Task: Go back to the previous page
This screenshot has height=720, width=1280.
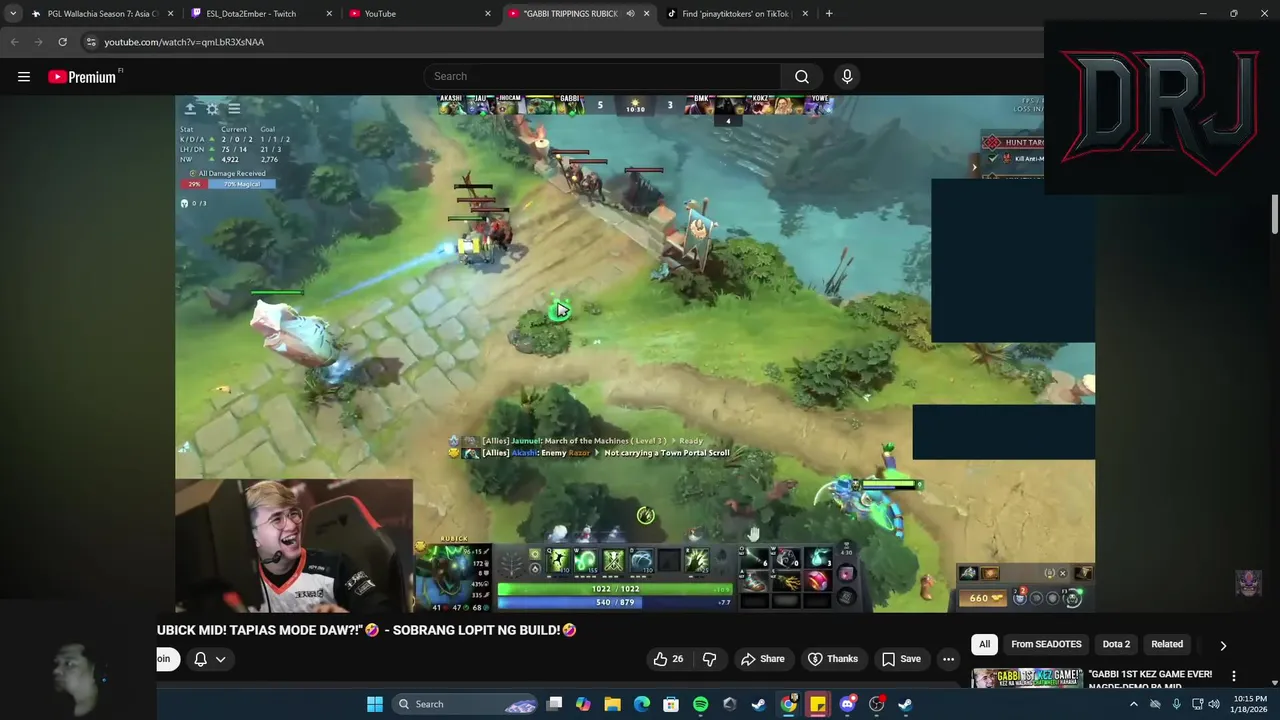Action: click(15, 42)
